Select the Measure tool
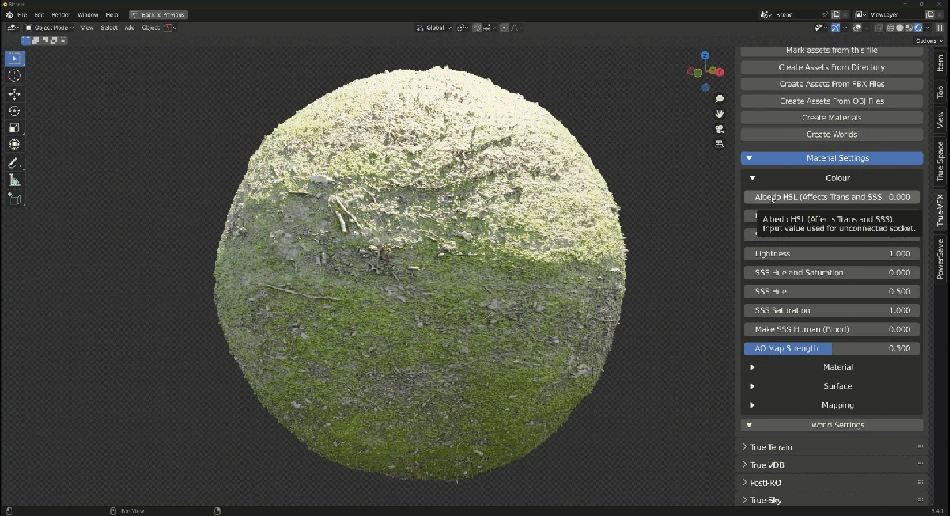This screenshot has height=516, width=950. pos(15,180)
